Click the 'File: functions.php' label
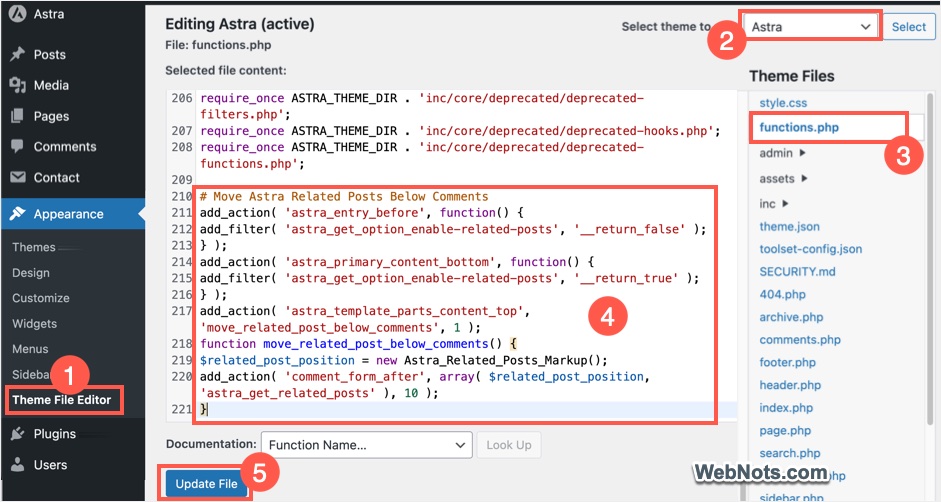941x502 pixels. [218, 45]
